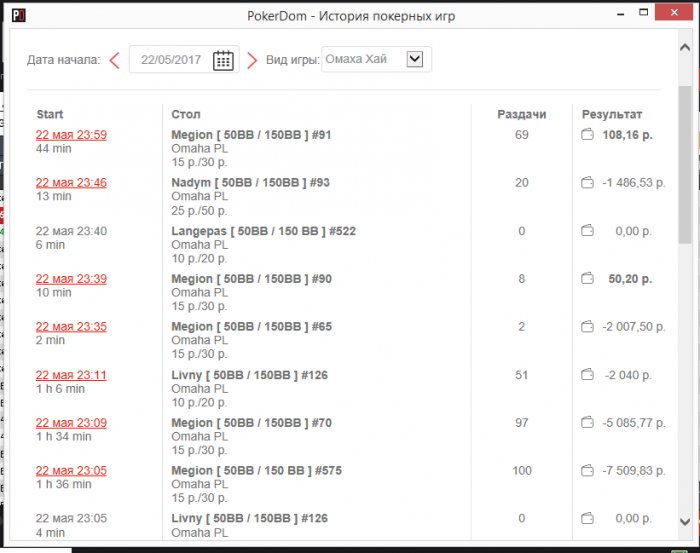This screenshot has height=553, width=700.
Task: Click hand icon beside 50,20 р. result
Action: click(x=589, y=279)
